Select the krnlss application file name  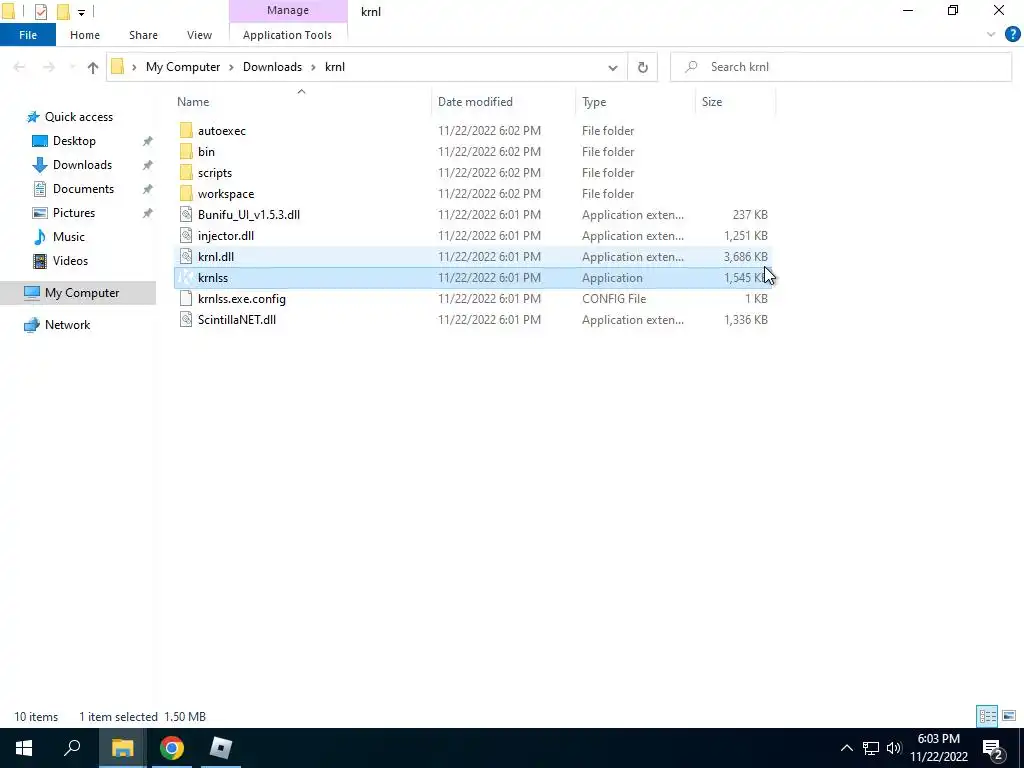point(213,278)
